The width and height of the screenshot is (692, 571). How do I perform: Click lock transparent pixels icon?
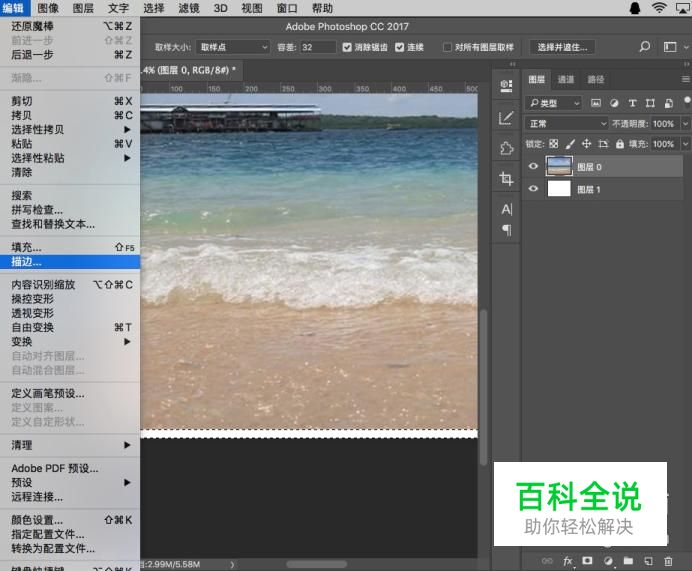(x=553, y=144)
